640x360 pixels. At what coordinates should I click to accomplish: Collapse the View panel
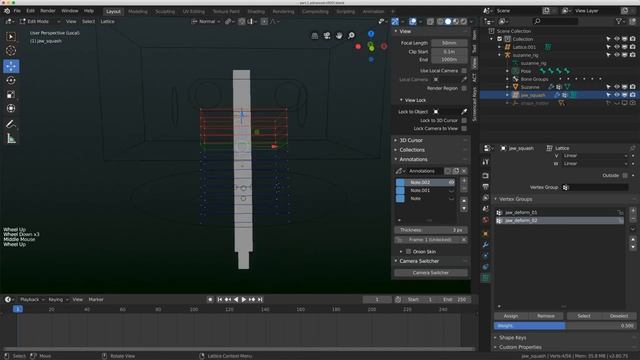coord(396,31)
